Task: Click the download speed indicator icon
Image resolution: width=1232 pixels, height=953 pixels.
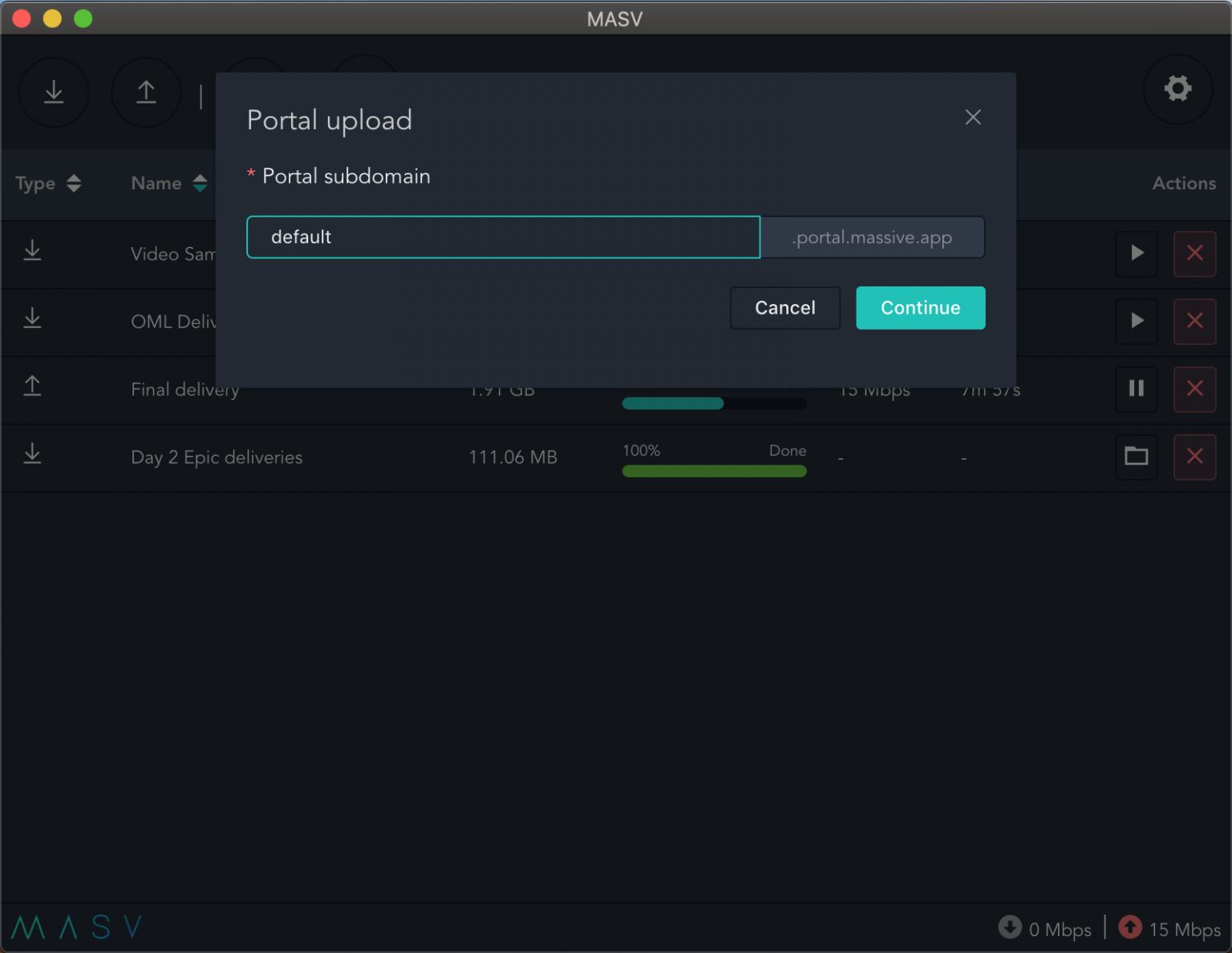Action: click(1010, 927)
